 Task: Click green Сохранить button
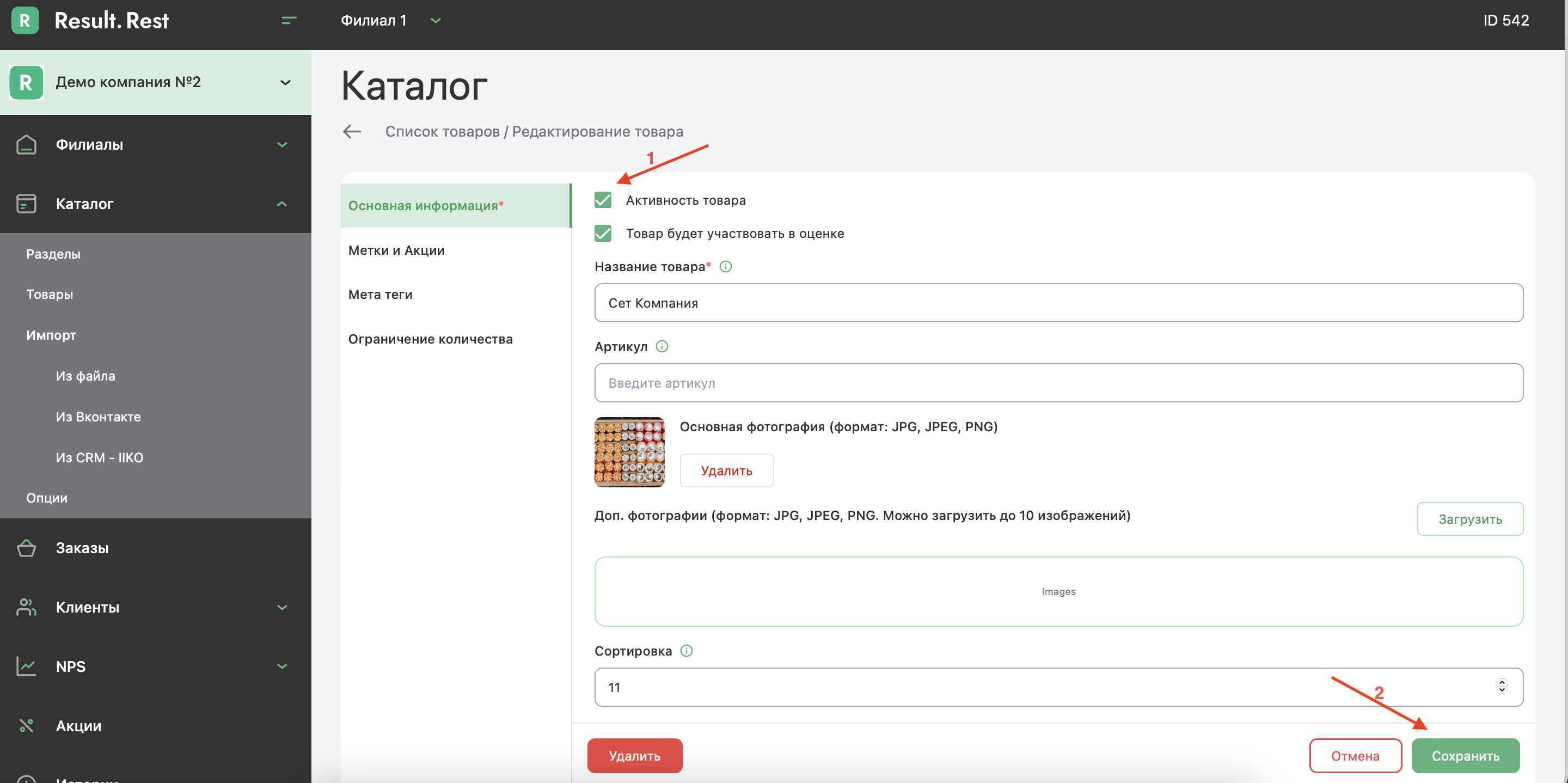1465,756
